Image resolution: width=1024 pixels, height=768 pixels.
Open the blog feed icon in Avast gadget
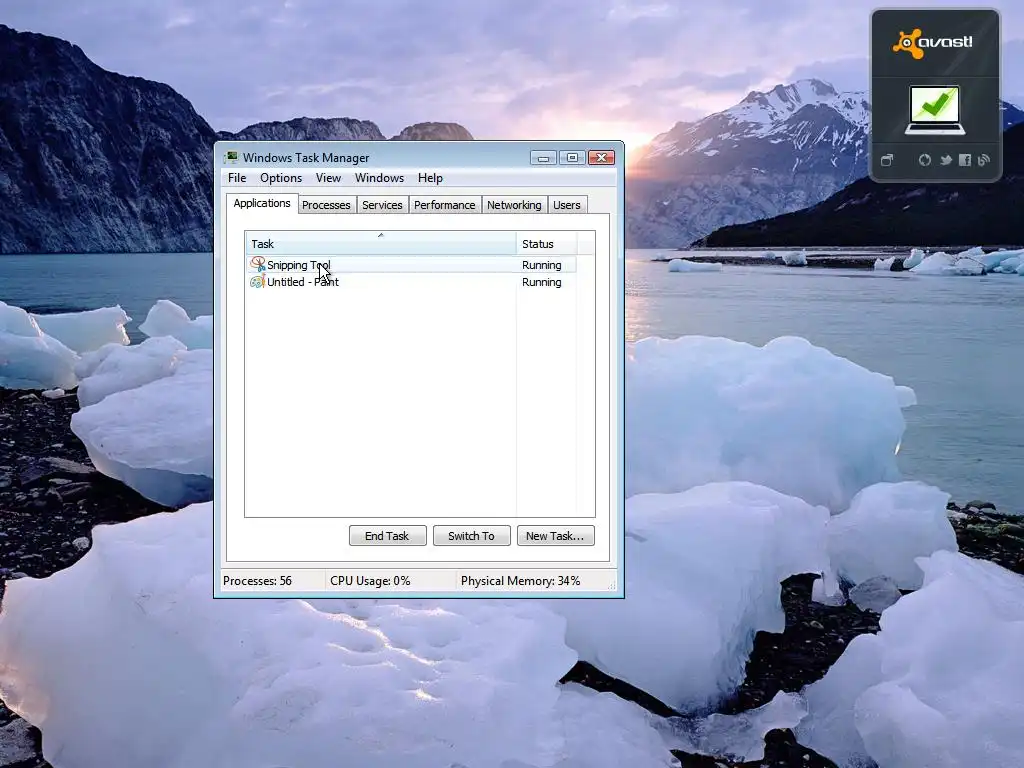[x=984, y=160]
